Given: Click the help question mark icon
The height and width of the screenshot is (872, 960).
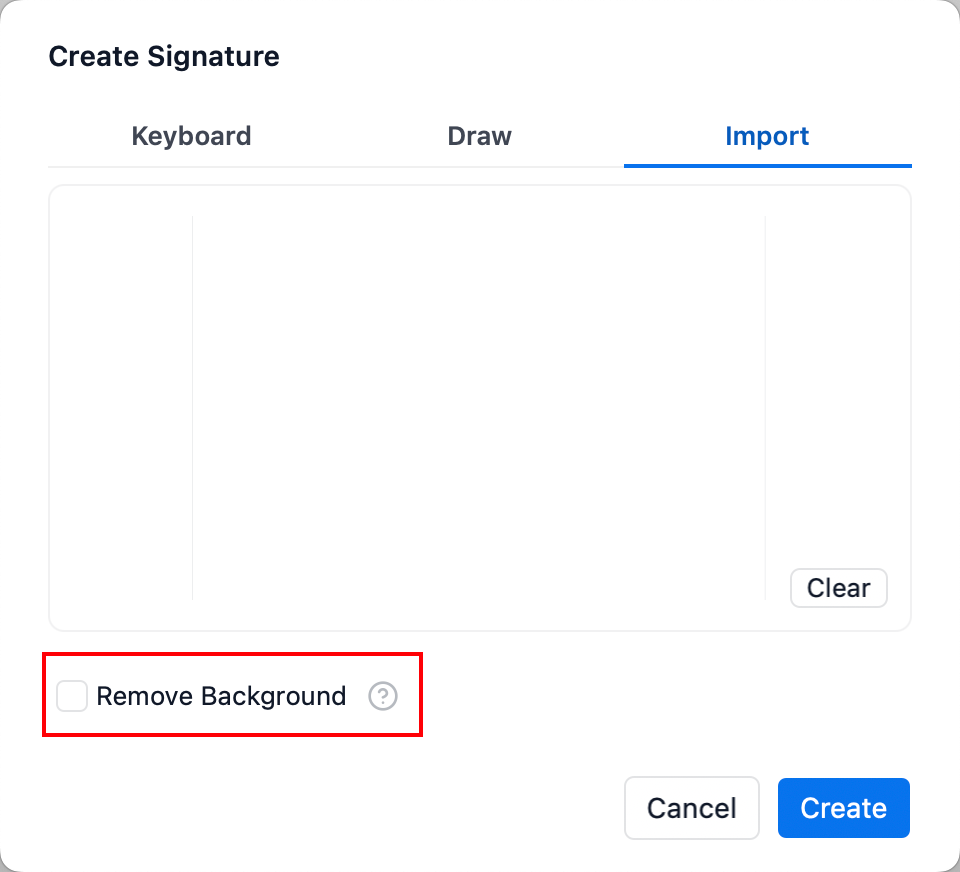Looking at the screenshot, I should [382, 696].
